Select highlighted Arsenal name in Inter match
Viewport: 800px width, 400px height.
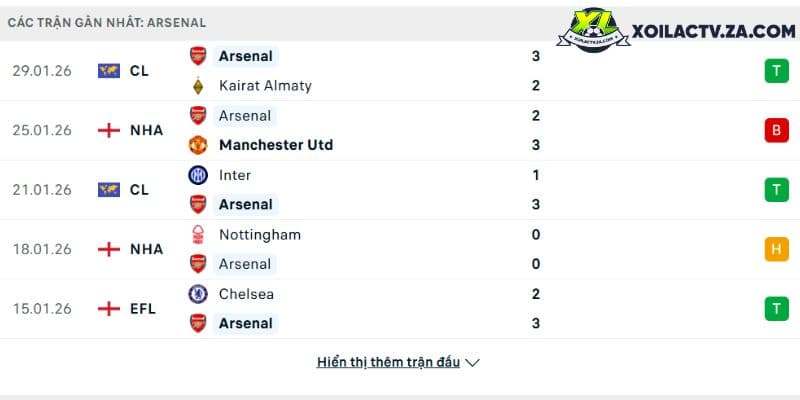(245, 205)
